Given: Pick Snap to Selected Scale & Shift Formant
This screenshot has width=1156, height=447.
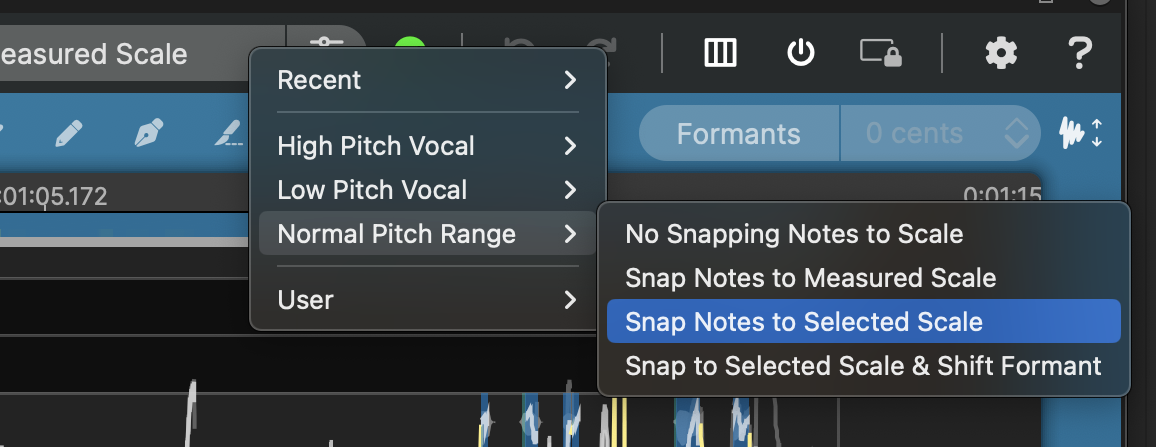Looking at the screenshot, I should tap(862, 366).
